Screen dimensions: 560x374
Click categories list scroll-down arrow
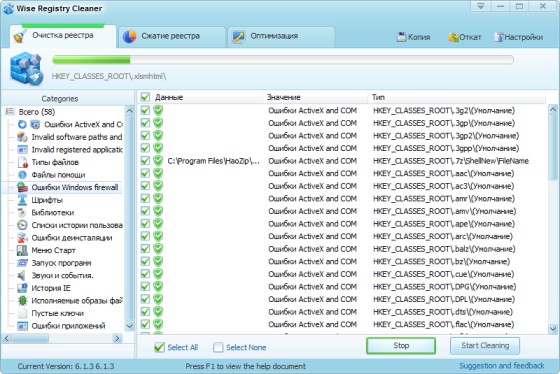129,326
